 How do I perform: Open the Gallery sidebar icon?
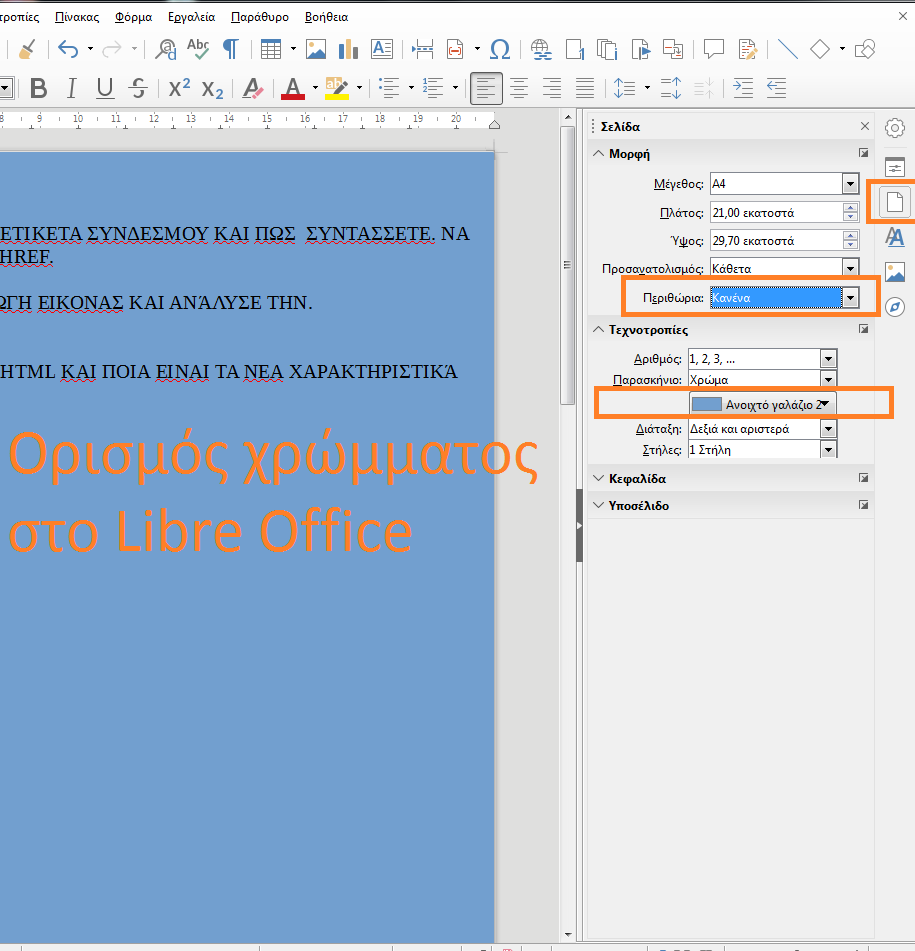(895, 272)
